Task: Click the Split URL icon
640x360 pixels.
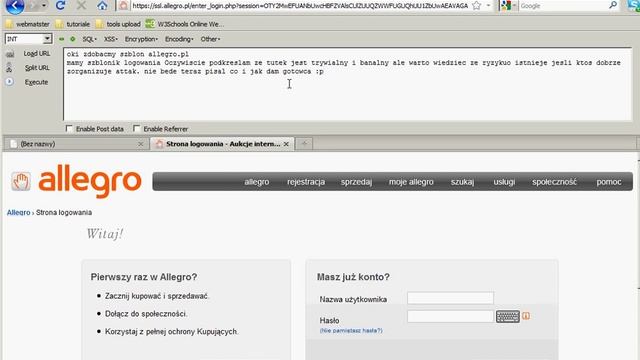Action: (x=9, y=68)
